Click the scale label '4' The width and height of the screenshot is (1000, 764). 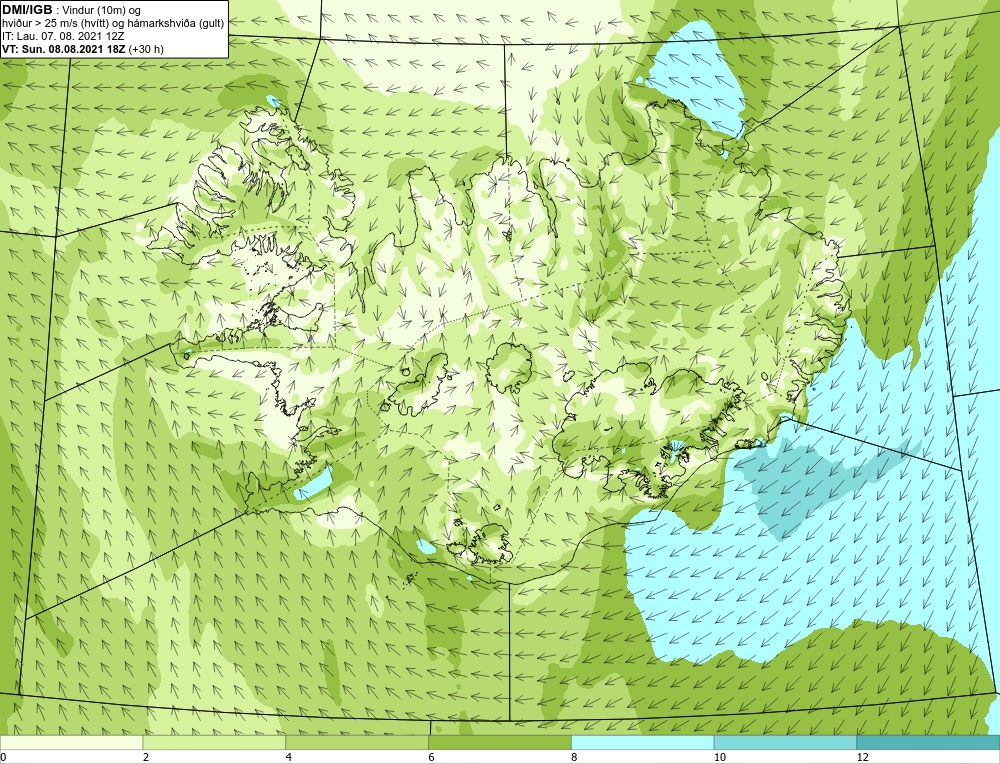pyautogui.click(x=289, y=757)
